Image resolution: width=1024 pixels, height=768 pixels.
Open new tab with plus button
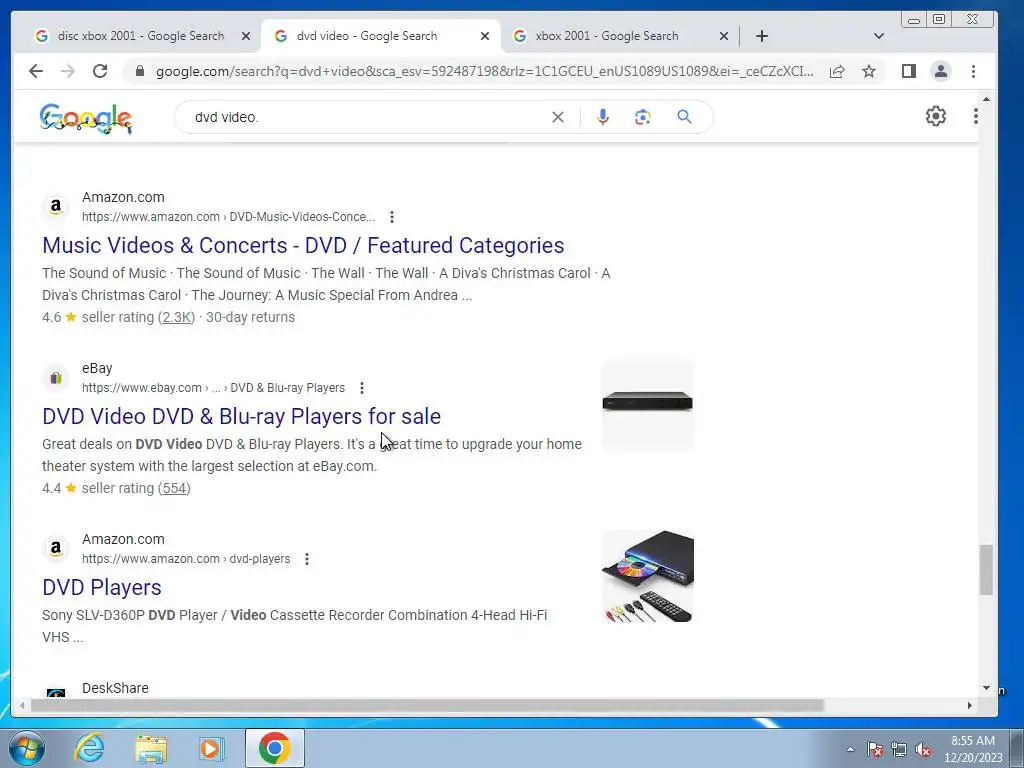pos(761,36)
